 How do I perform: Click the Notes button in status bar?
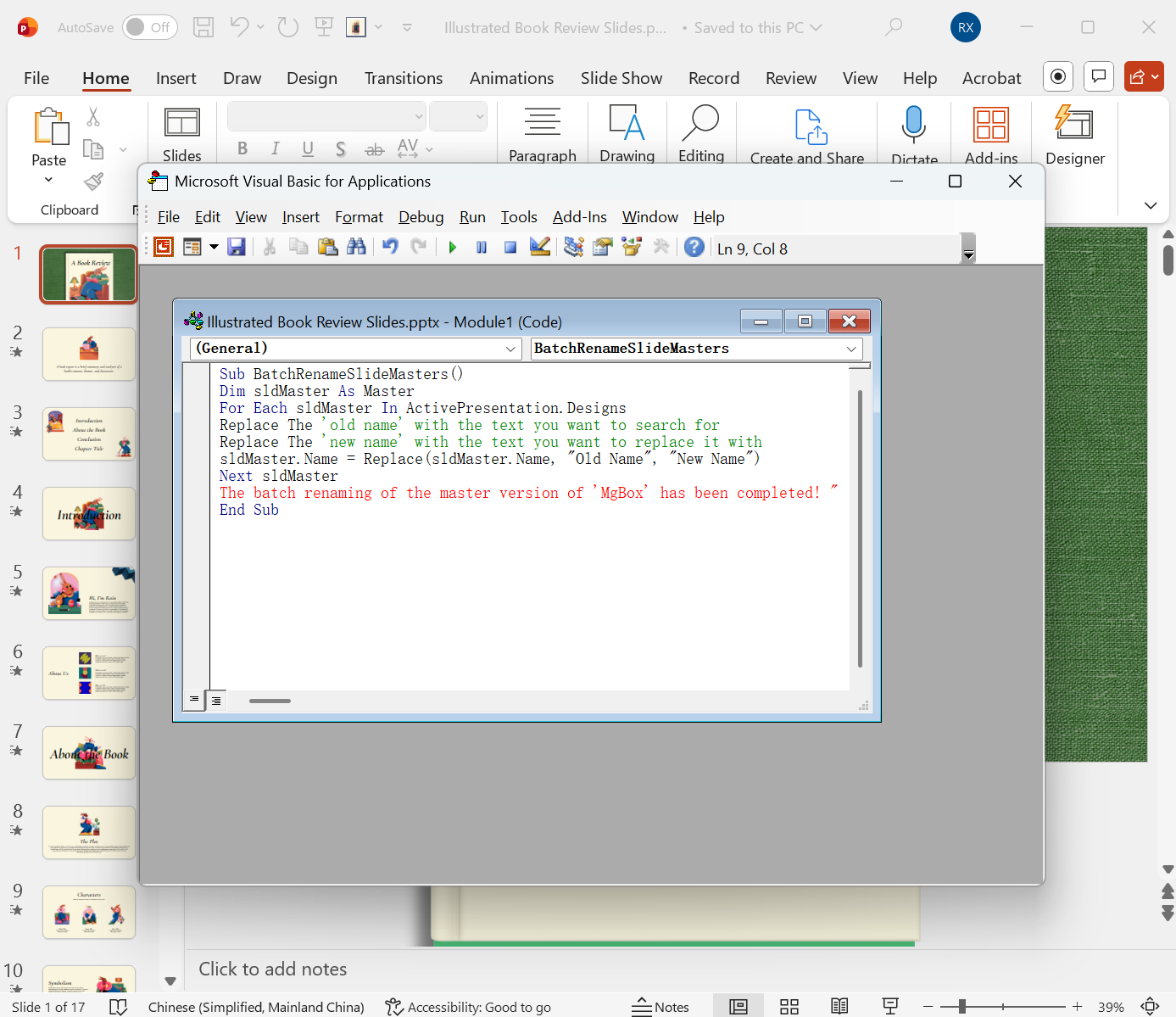point(660,1007)
